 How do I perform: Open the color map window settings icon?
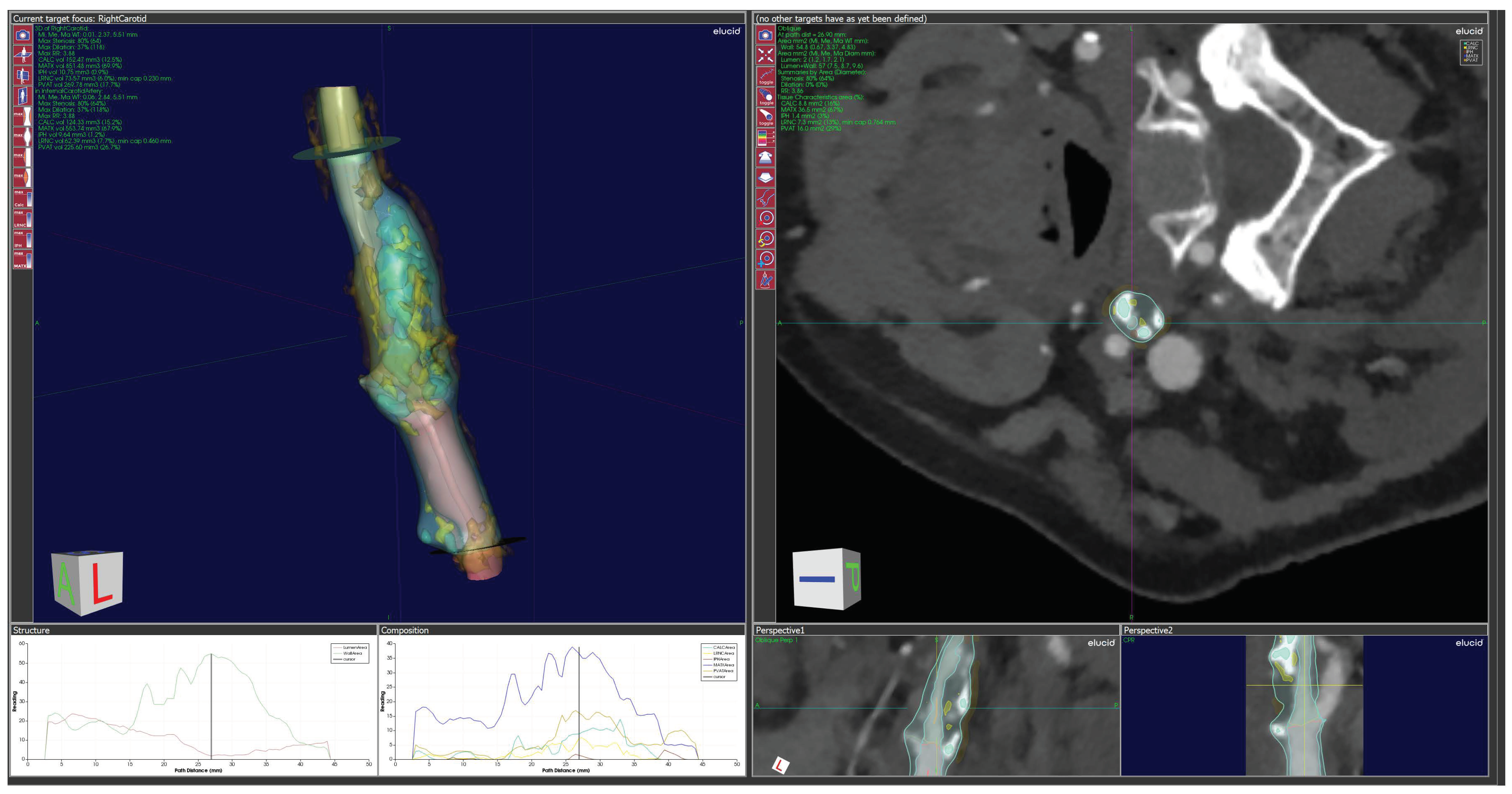(x=765, y=137)
